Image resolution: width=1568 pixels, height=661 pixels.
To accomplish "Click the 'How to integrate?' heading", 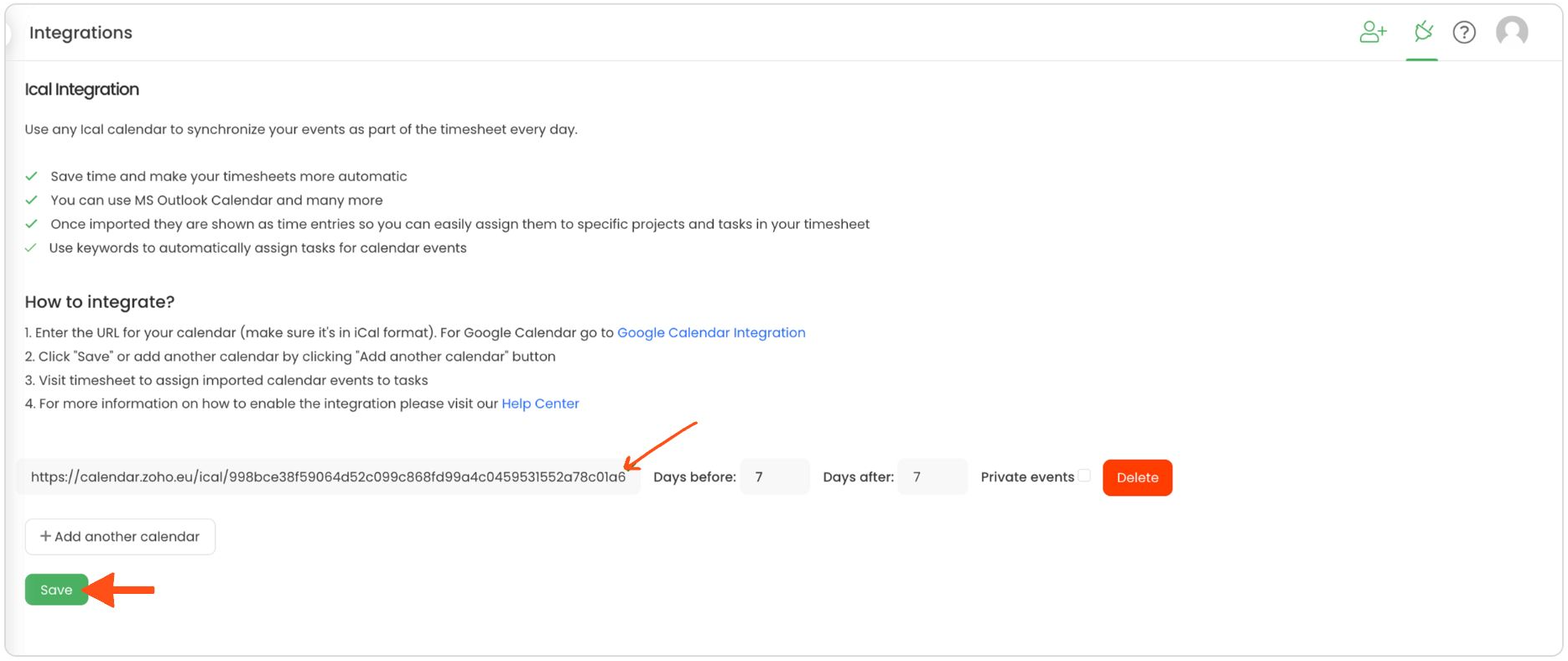I will (100, 302).
